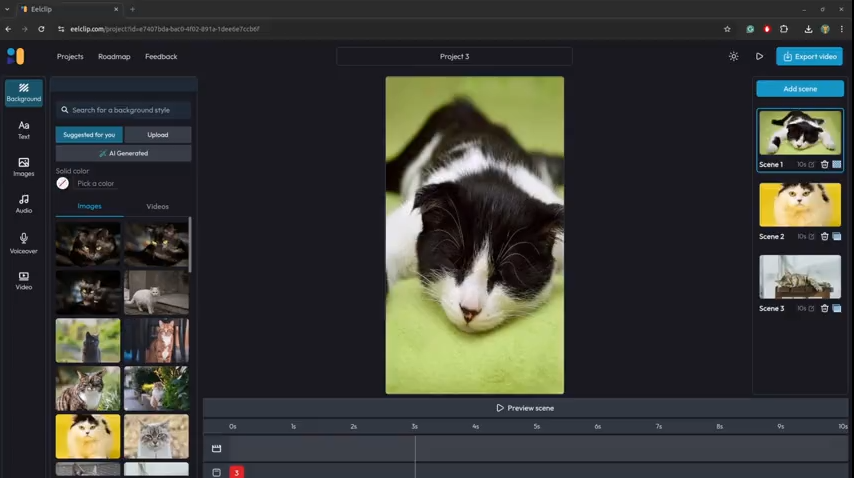Click the 8s mark on timeline ruler
Image resolution: width=854 pixels, height=478 pixels.
tap(719, 426)
